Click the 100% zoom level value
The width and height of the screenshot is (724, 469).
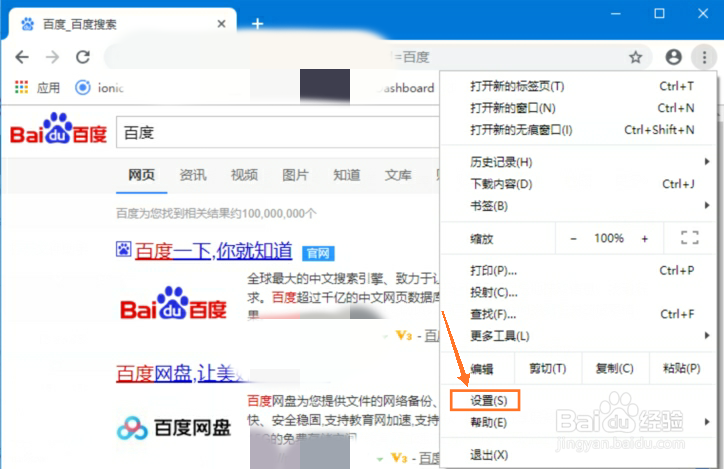click(x=609, y=238)
